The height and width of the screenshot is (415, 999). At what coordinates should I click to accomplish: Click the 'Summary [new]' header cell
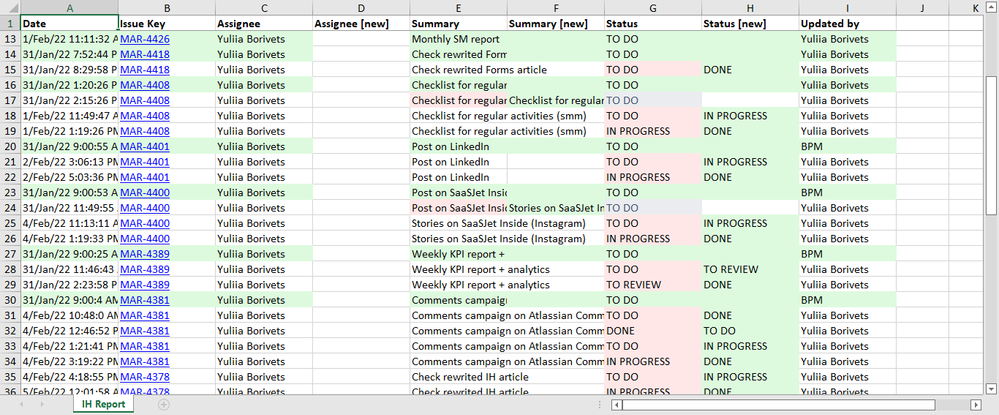[556, 24]
